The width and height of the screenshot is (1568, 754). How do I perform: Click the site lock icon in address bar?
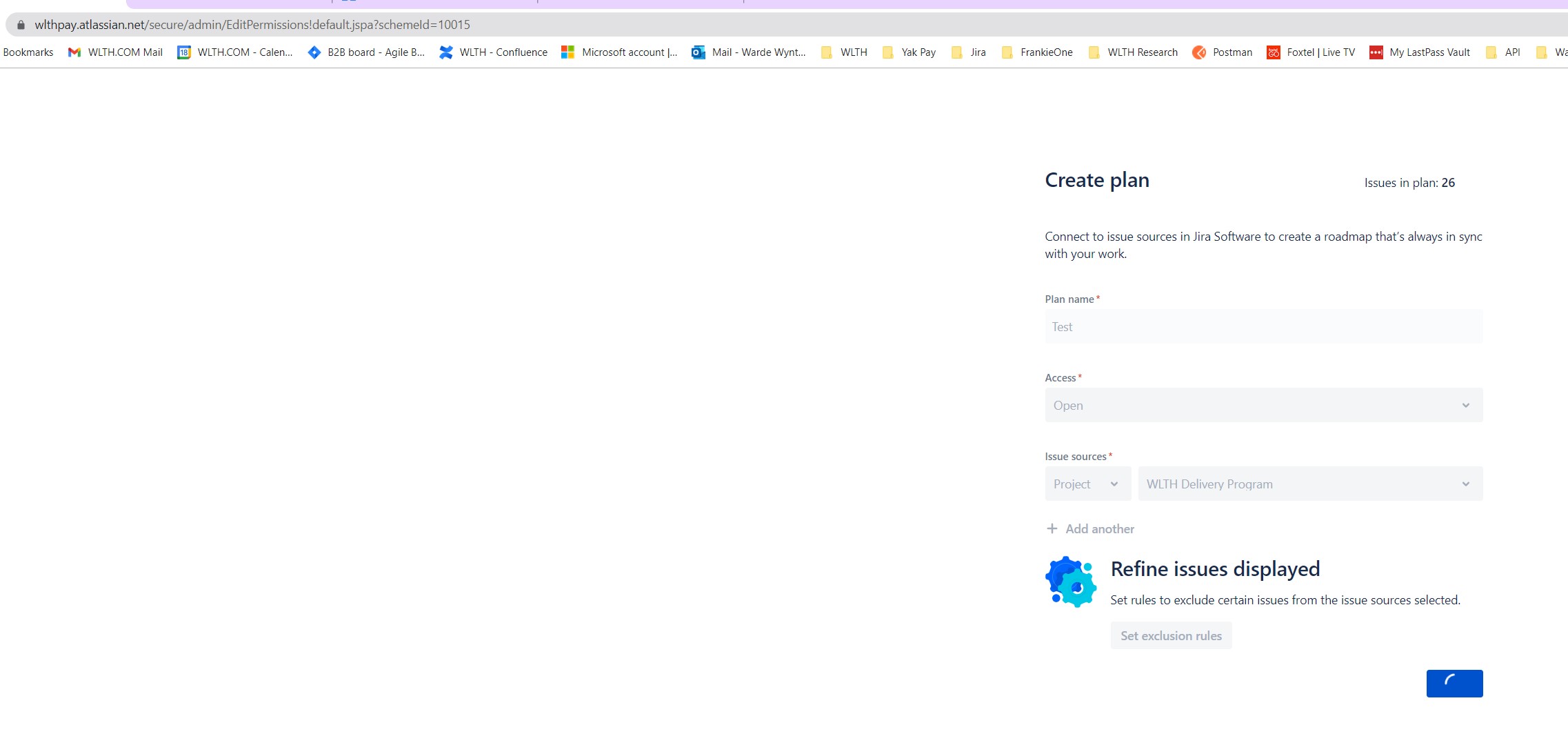click(21, 25)
